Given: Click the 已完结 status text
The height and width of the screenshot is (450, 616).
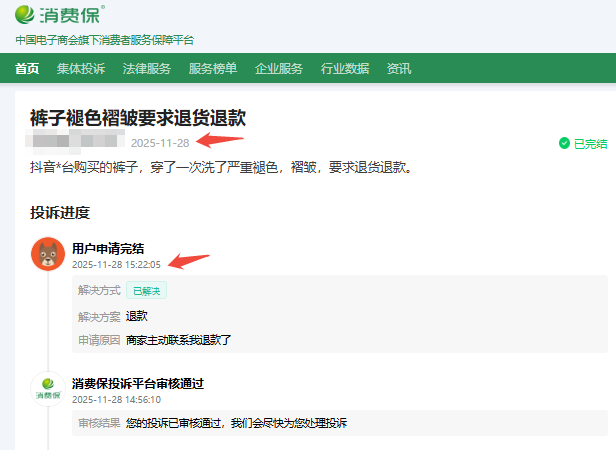Looking at the screenshot, I should coord(590,144).
